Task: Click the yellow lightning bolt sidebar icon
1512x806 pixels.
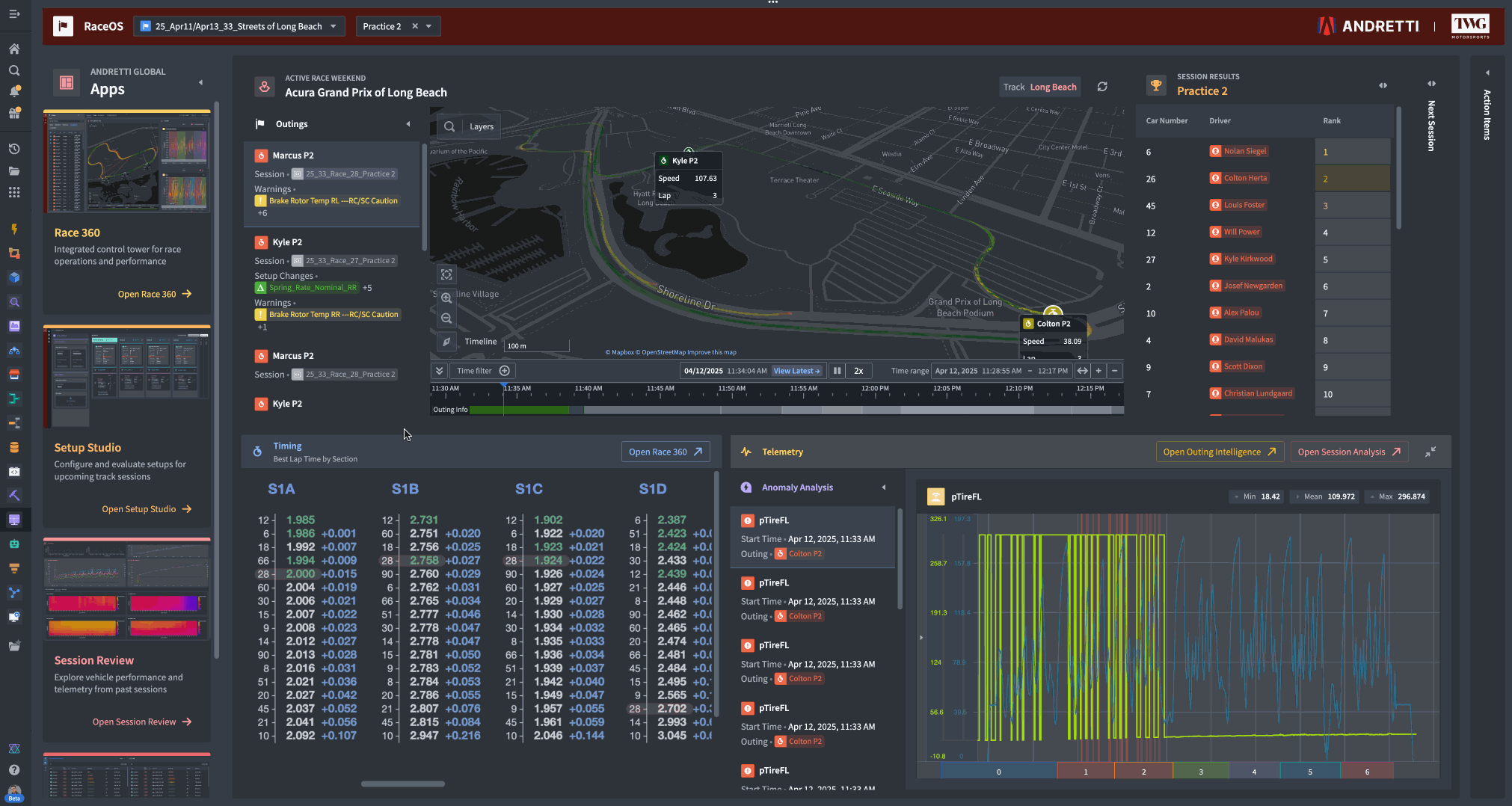Action: click(x=14, y=229)
